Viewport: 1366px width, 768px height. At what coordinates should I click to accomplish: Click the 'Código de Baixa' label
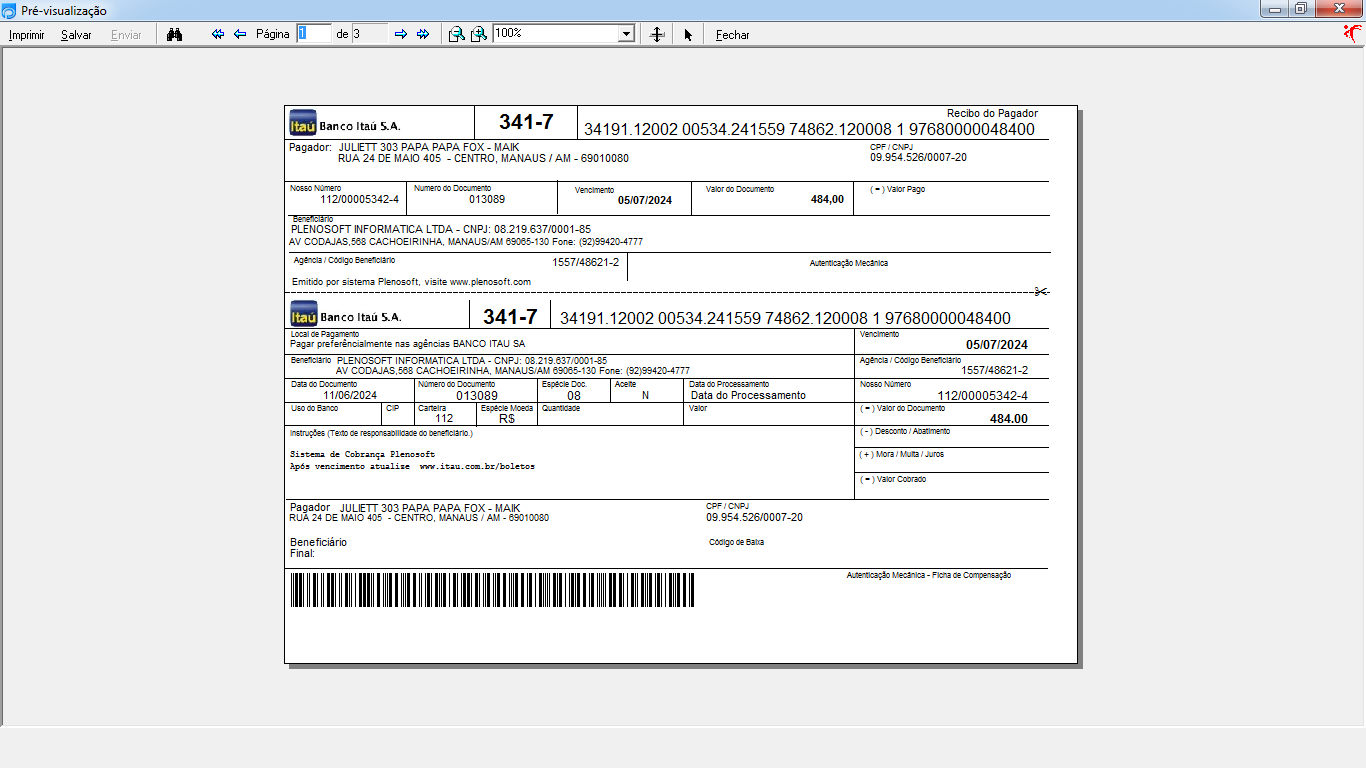[736, 542]
